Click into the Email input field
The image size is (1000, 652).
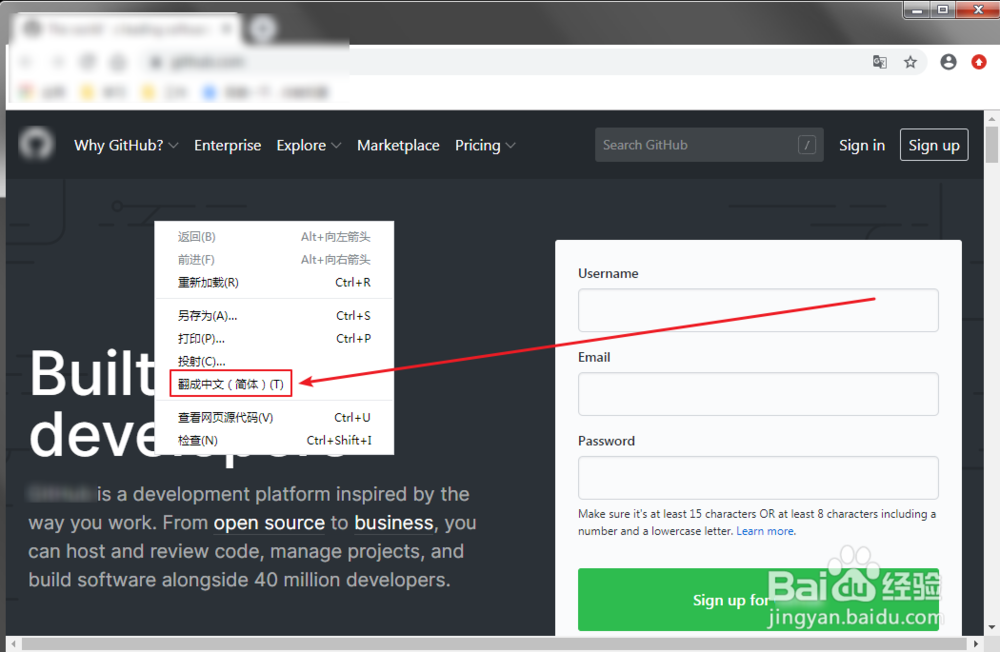[x=758, y=394]
